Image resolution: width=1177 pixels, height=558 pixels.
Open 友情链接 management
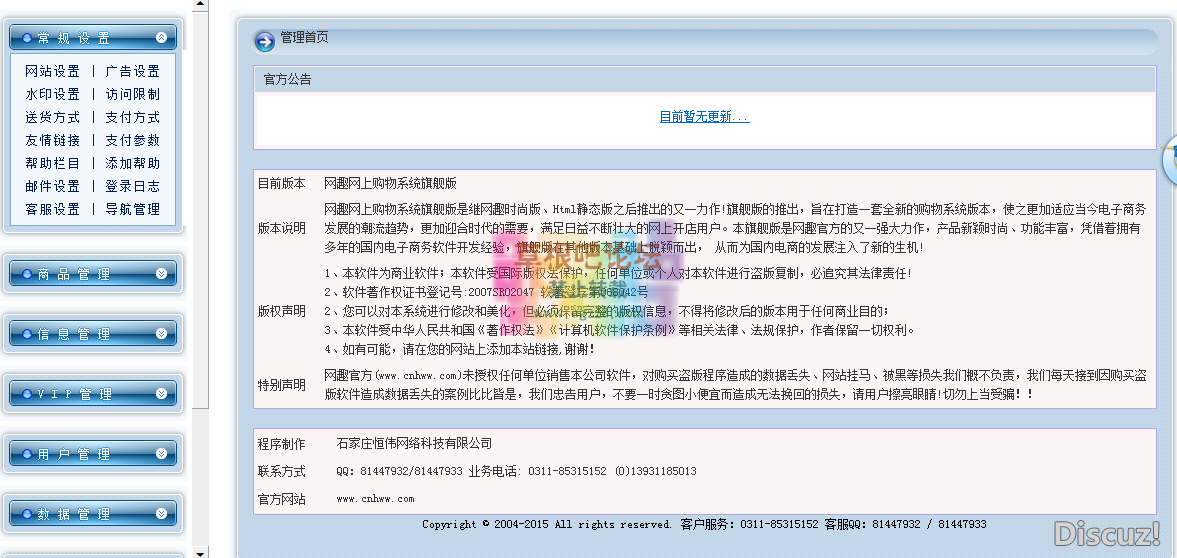(53, 140)
